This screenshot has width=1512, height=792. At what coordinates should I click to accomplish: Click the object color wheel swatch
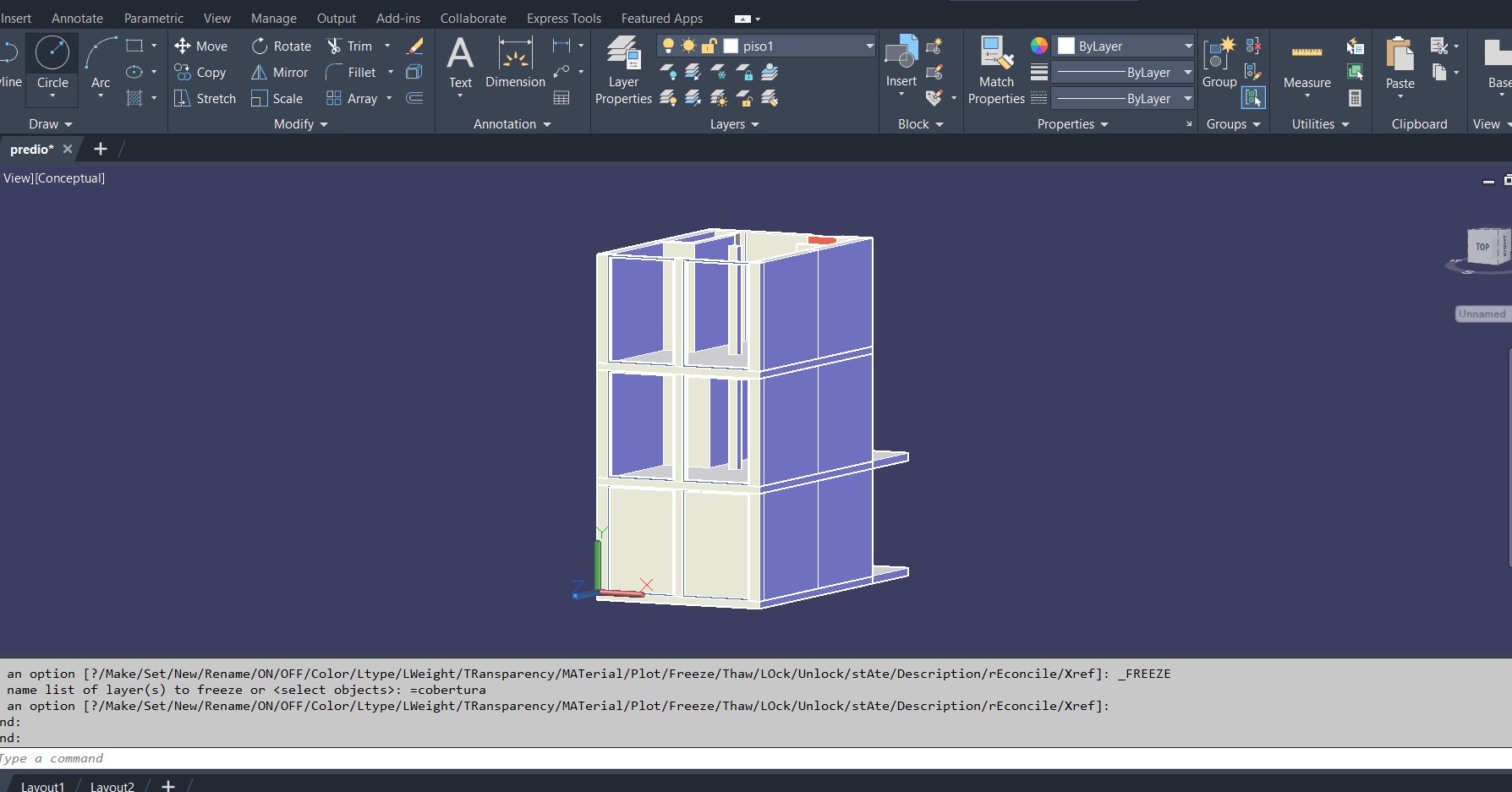1038,46
